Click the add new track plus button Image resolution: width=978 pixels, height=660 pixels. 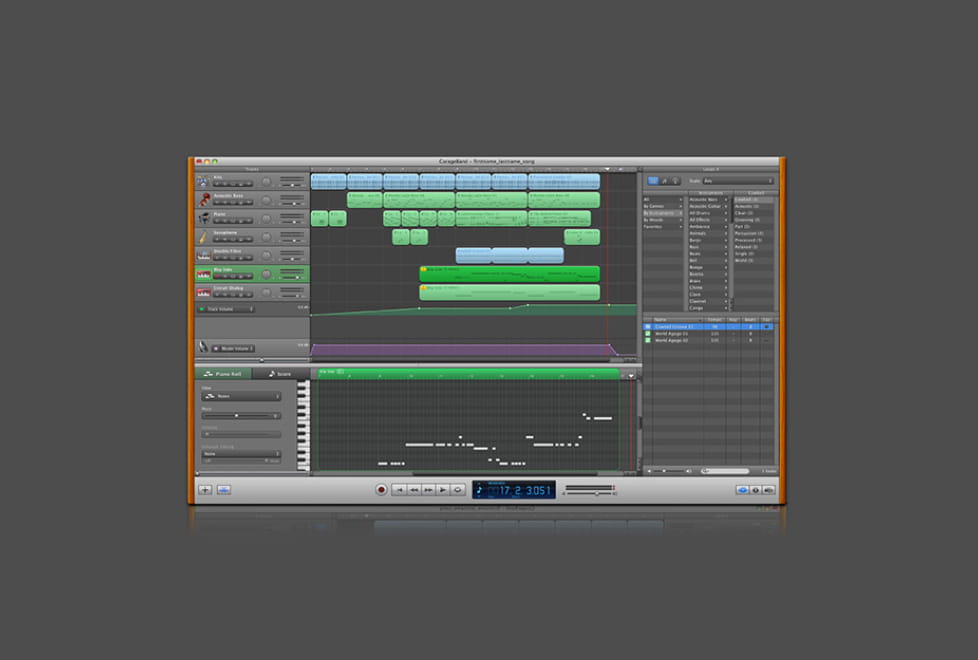point(205,490)
